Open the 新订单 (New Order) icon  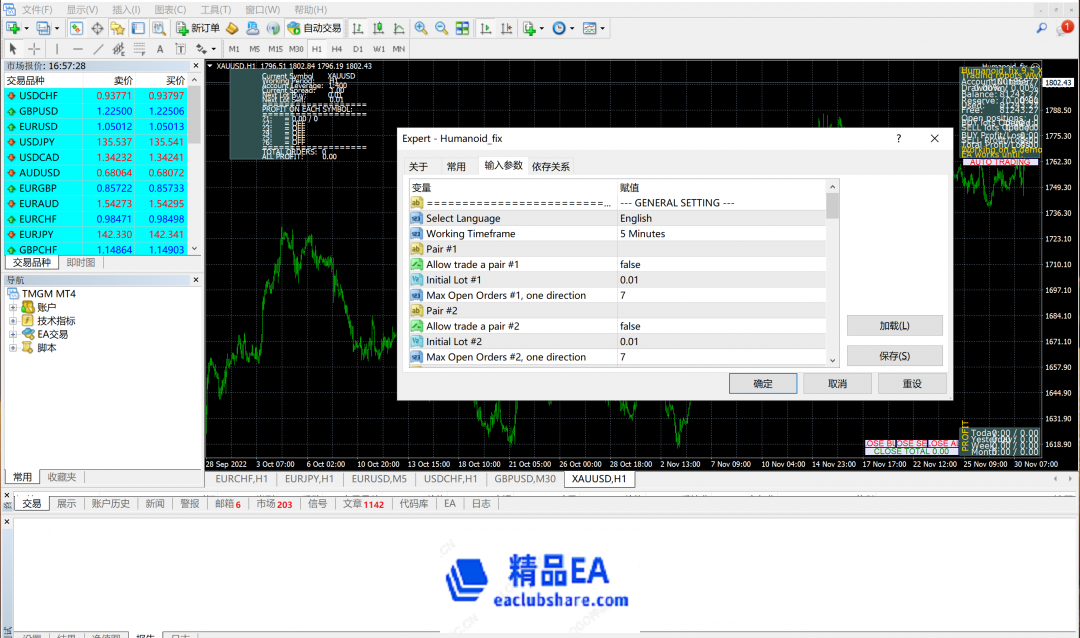click(201, 28)
